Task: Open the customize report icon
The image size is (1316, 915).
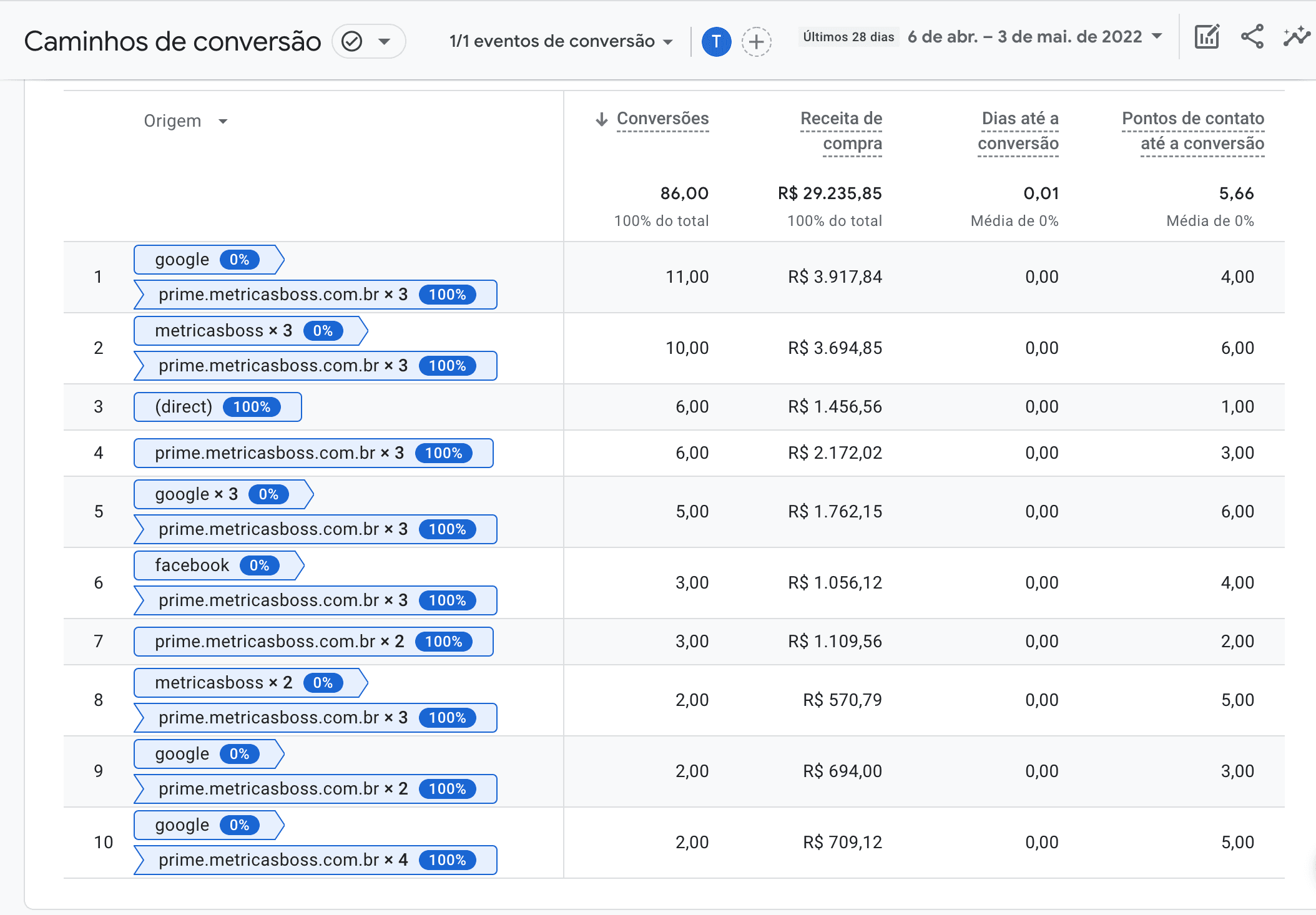Action: tap(1207, 37)
